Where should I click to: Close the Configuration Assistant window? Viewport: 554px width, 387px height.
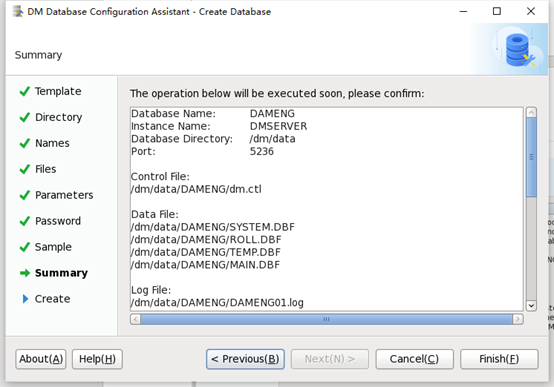531,12
